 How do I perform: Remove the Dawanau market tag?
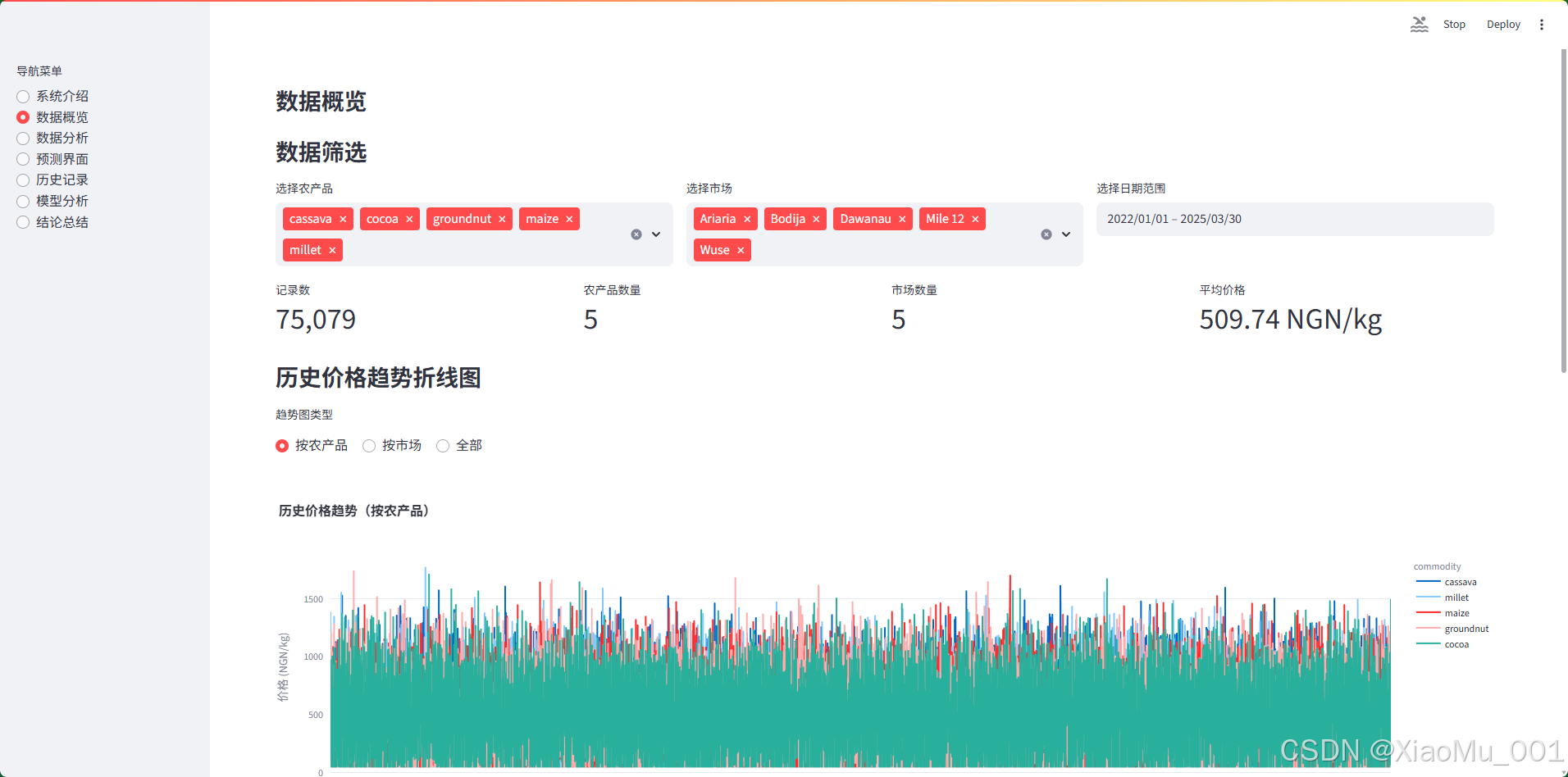coord(902,220)
